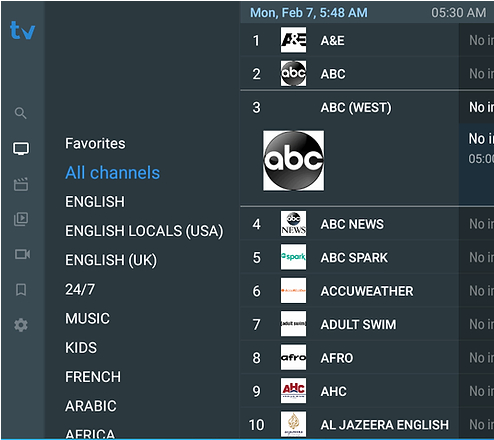The image size is (494, 440).
Task: Click the large abc logo thumbnail
Action: (x=293, y=161)
